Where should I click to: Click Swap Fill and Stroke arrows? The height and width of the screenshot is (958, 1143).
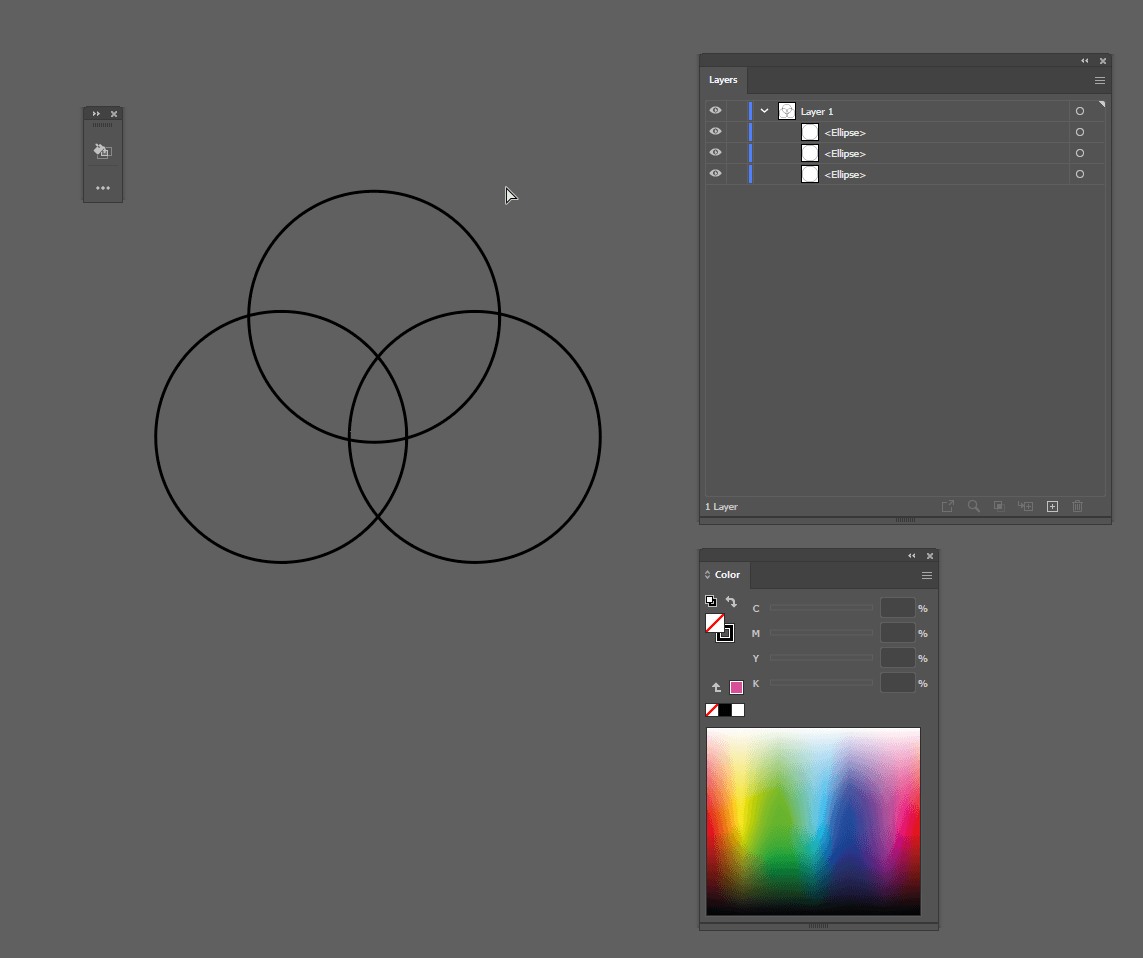click(731, 601)
